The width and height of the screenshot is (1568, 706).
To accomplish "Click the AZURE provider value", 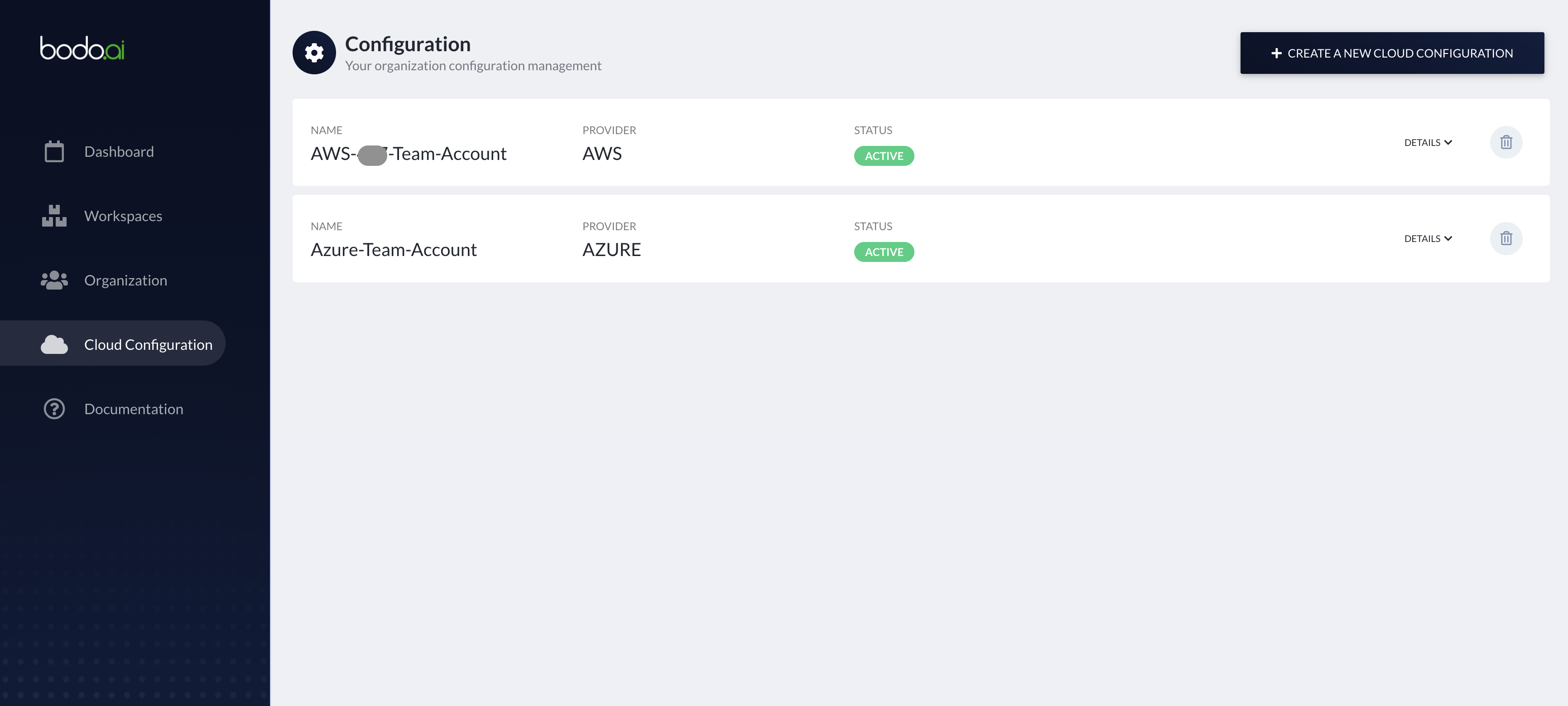I will point(611,250).
